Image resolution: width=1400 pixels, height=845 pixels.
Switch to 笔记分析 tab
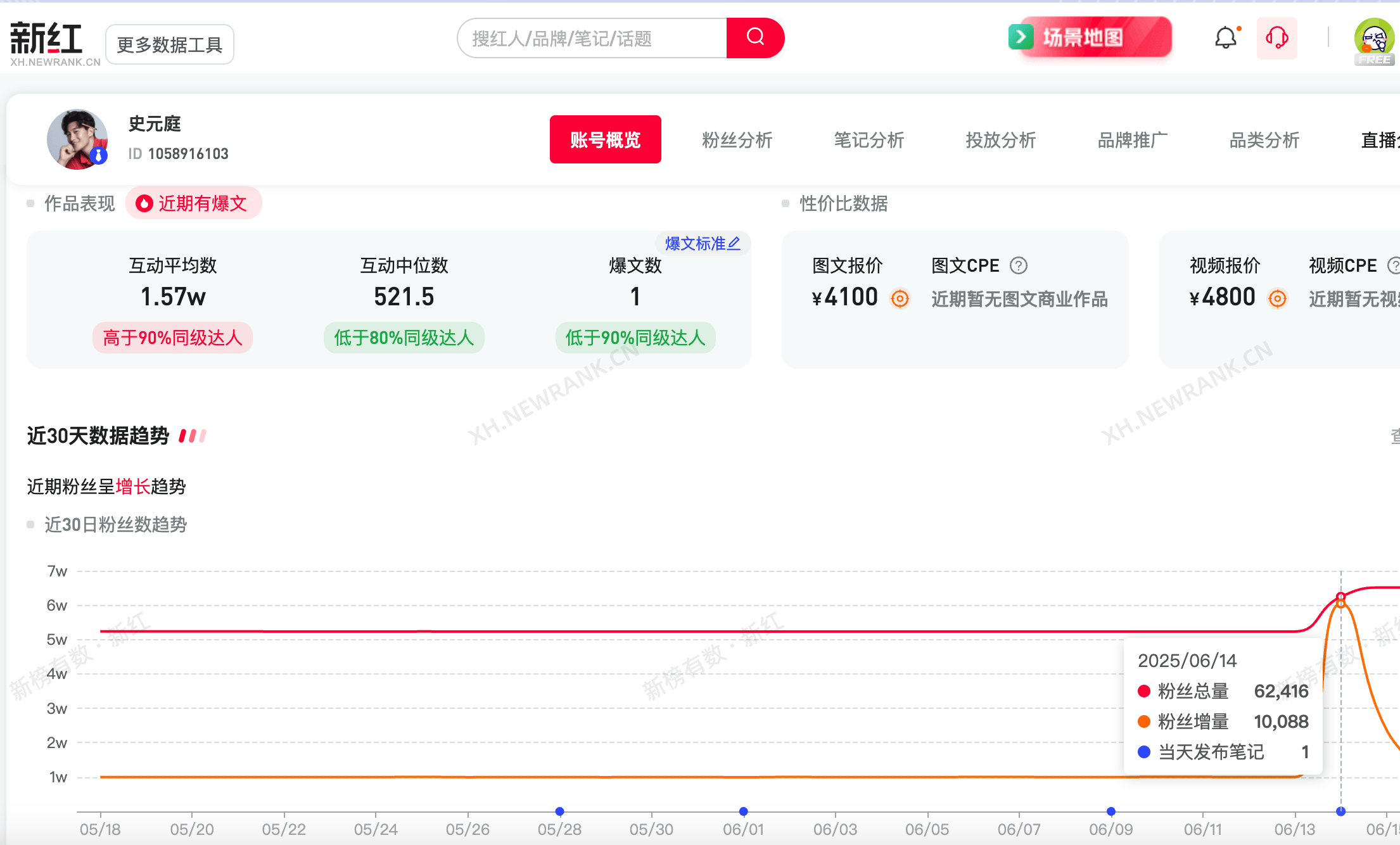pos(869,140)
